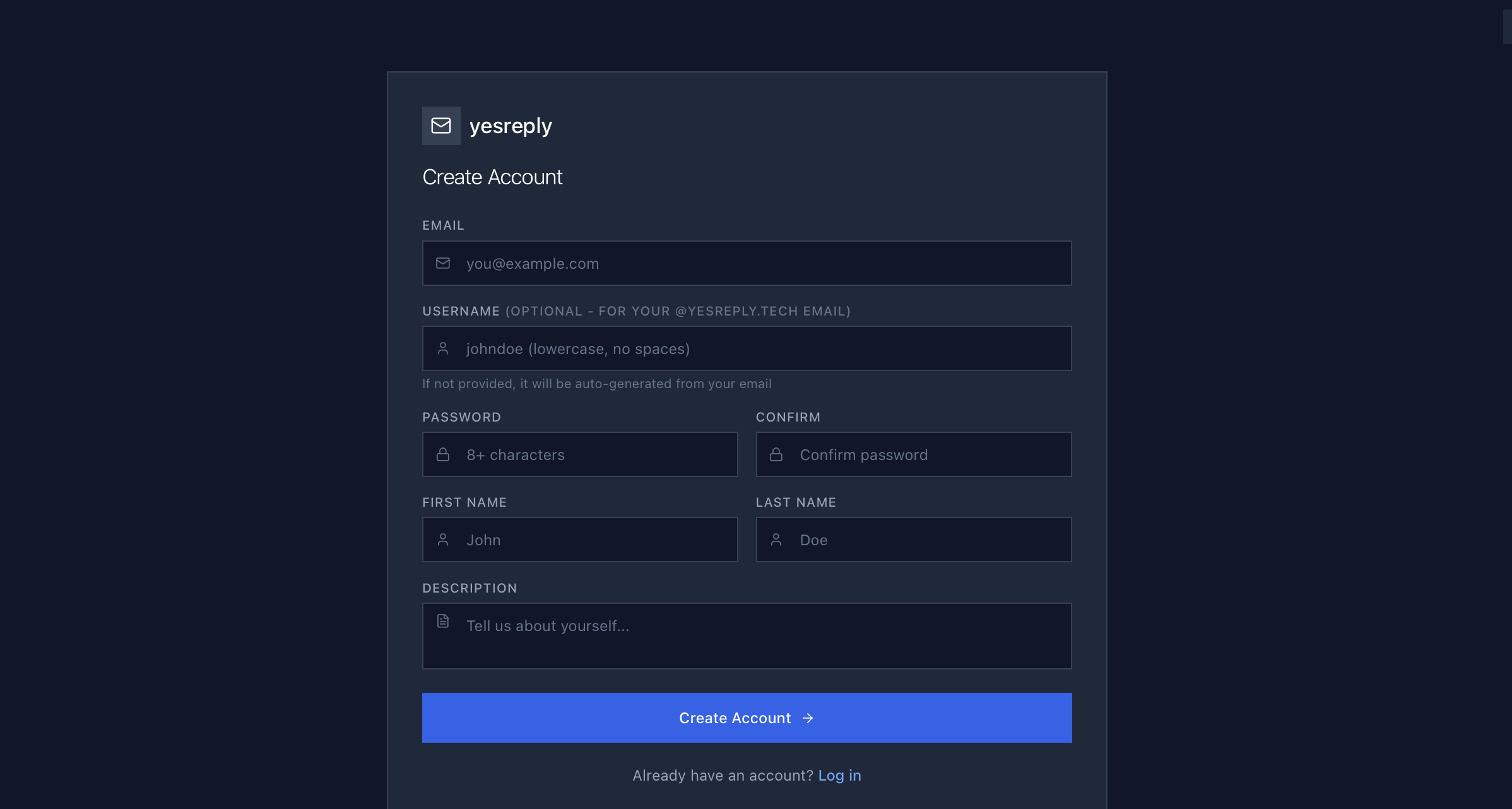Click the envelope icon in Email field

pyautogui.click(x=443, y=263)
